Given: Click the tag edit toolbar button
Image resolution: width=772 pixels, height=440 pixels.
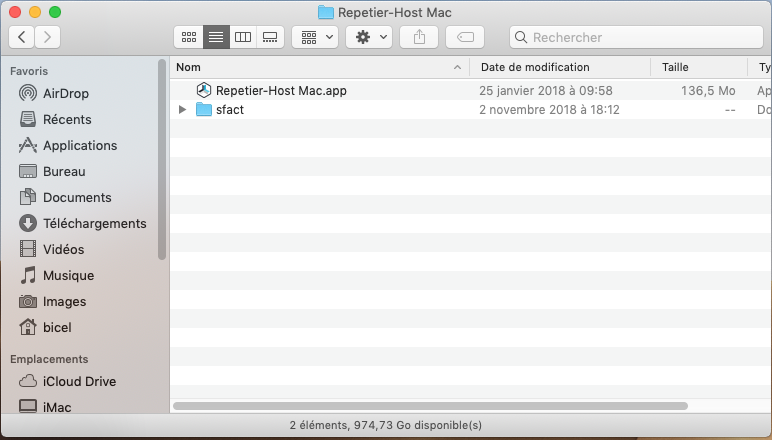Looking at the screenshot, I should [465, 37].
